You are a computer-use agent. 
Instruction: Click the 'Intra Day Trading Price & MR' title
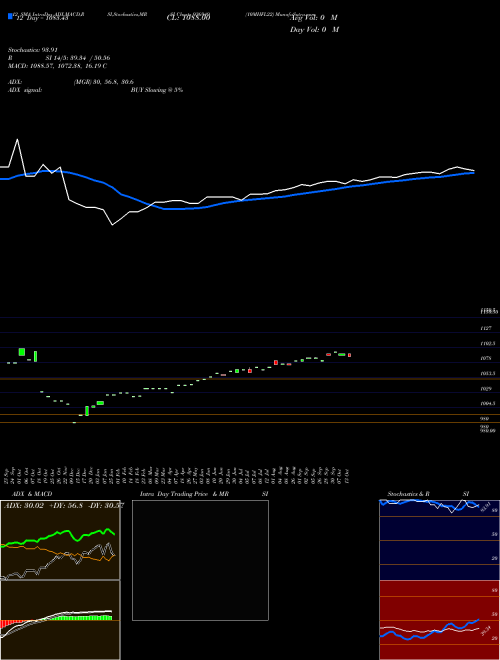pos(184,494)
